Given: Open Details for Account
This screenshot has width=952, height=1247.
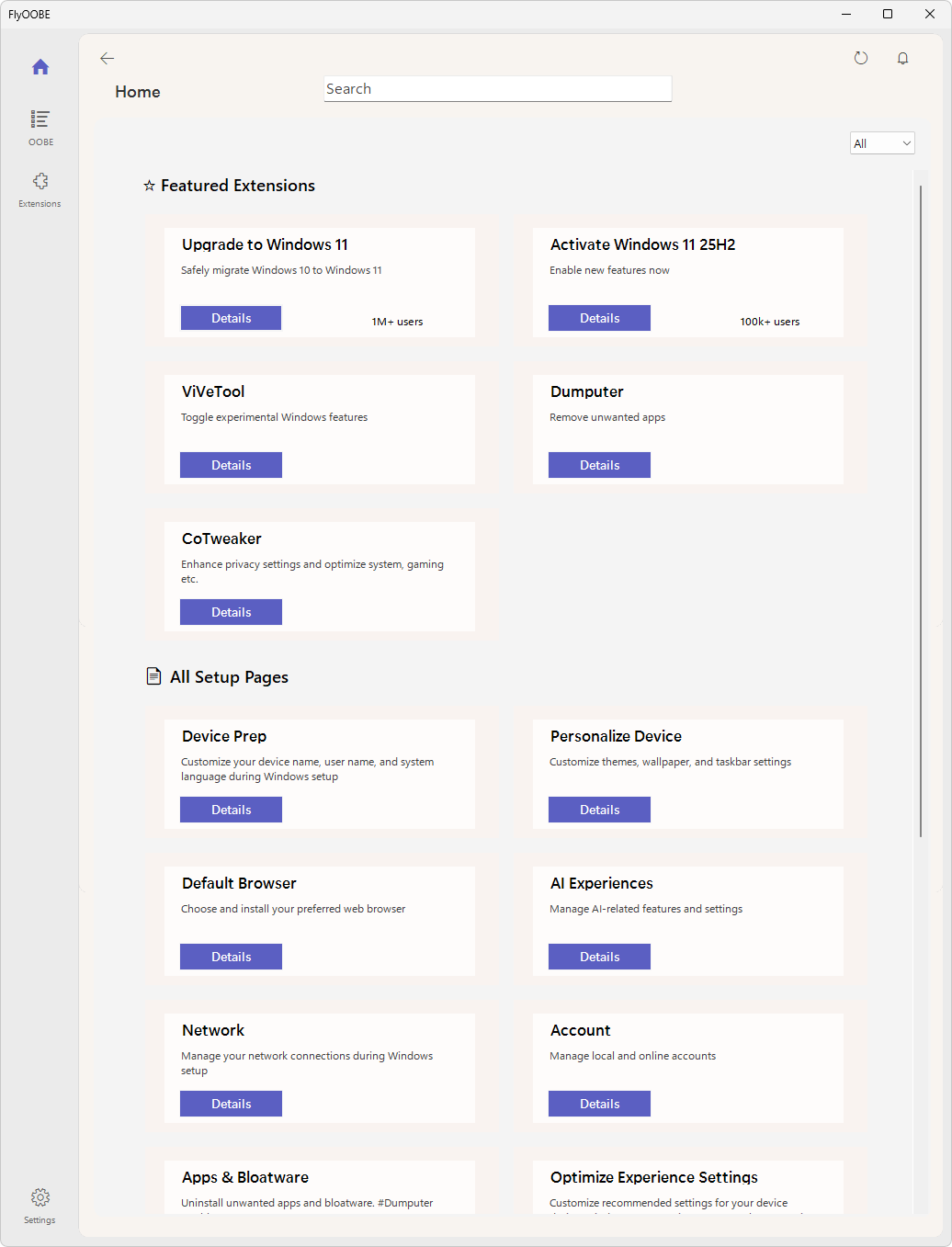Looking at the screenshot, I should [x=599, y=1104].
